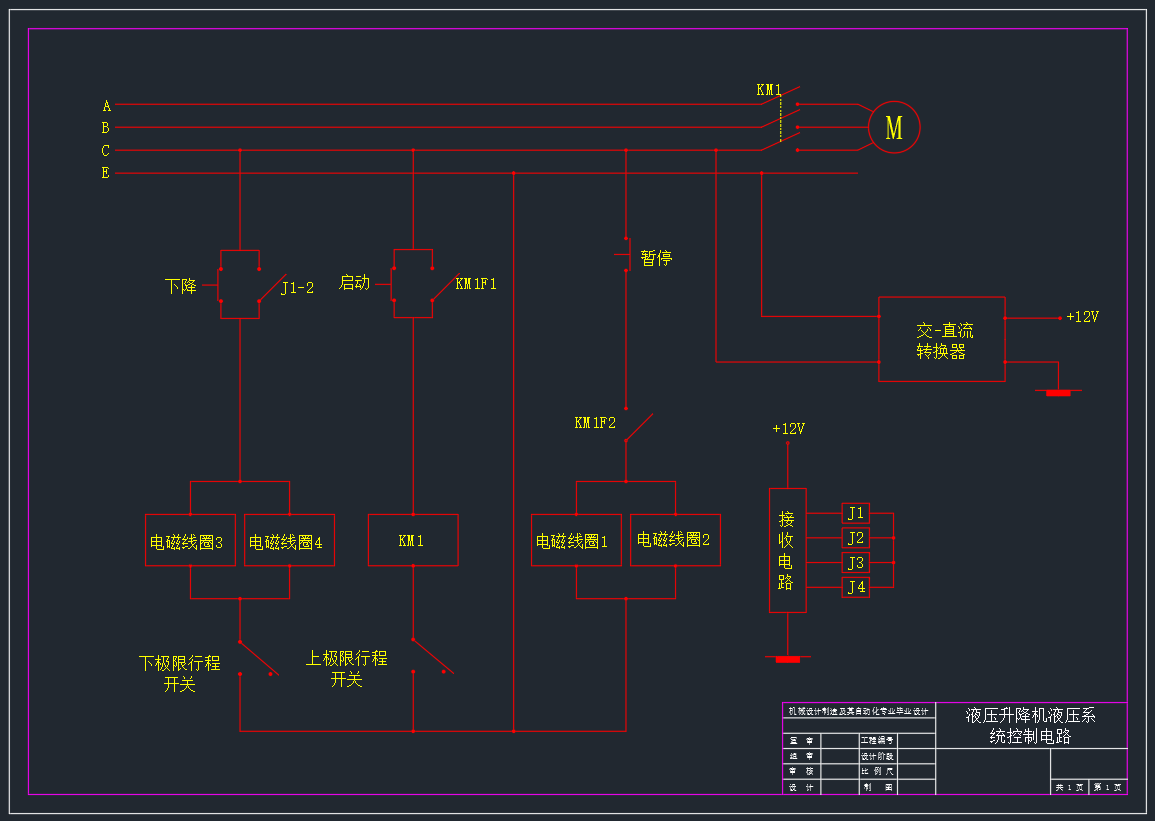
Task: Select the 电磁线圈4 coil box
Action: coord(289,541)
